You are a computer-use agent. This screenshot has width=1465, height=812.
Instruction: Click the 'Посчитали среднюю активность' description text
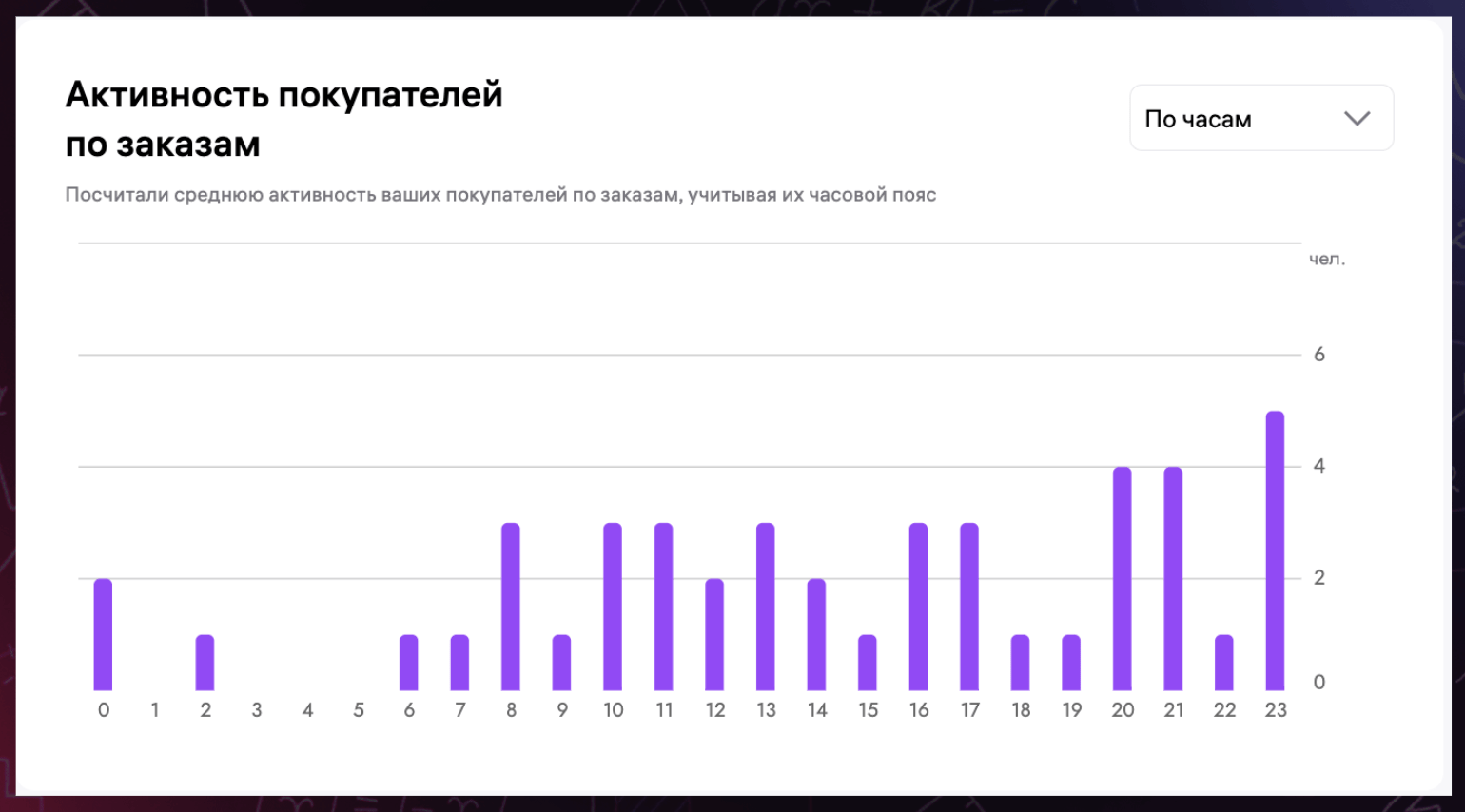[x=500, y=195]
